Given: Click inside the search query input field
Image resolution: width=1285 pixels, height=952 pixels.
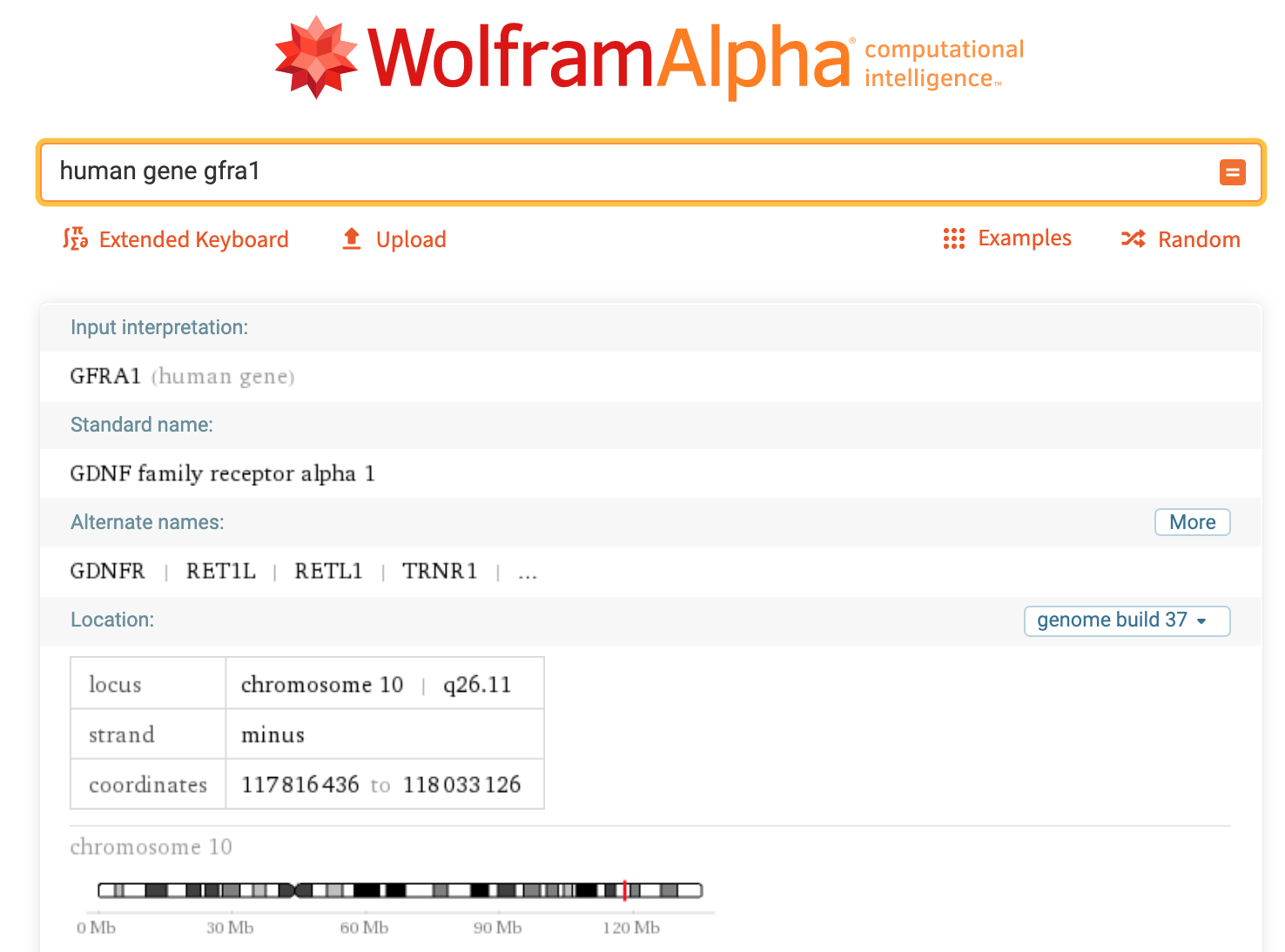Looking at the screenshot, I should [x=609, y=171].
